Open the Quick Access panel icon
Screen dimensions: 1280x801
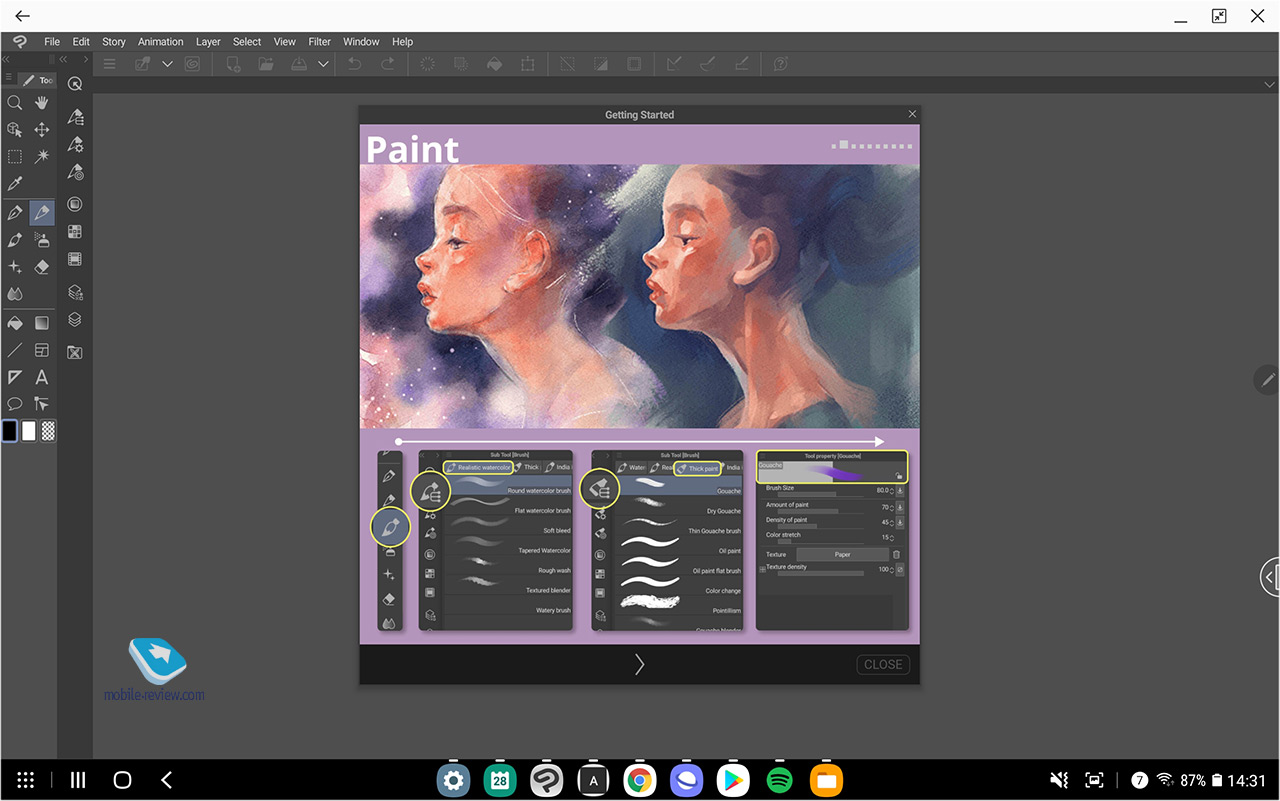click(x=75, y=85)
